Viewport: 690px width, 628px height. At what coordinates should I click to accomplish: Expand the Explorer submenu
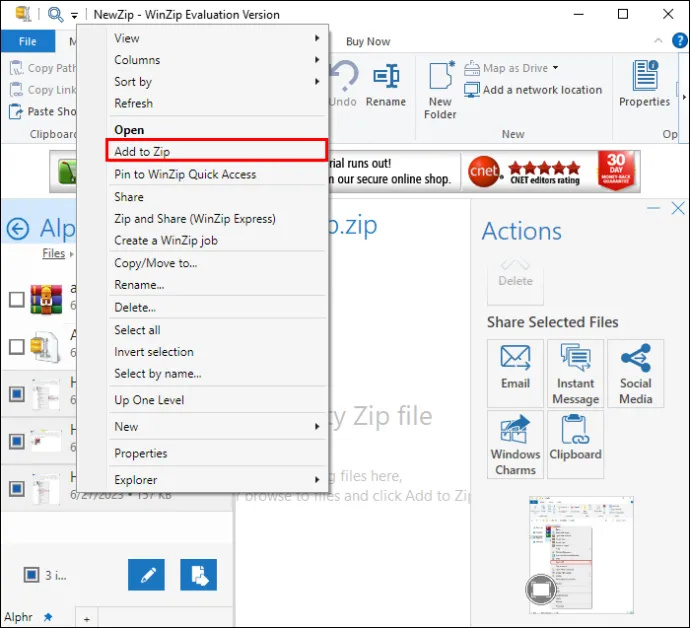[x=317, y=480]
